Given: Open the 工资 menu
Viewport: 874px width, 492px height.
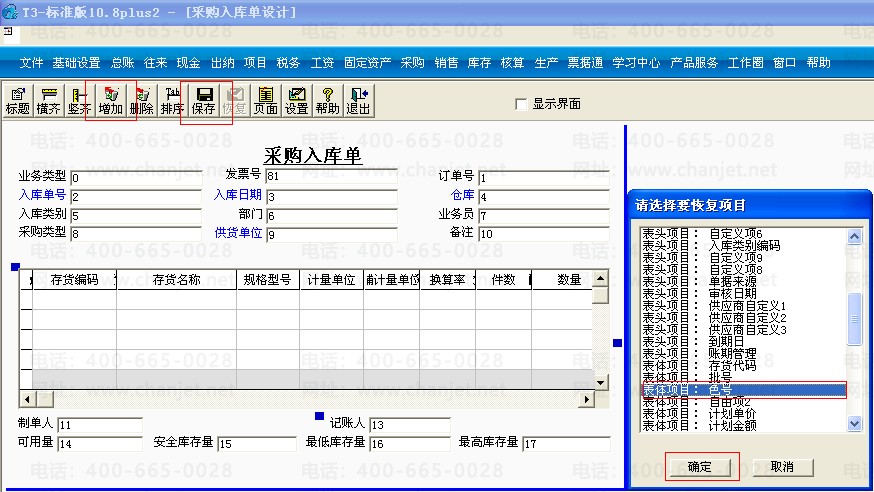Looking at the screenshot, I should pos(322,63).
